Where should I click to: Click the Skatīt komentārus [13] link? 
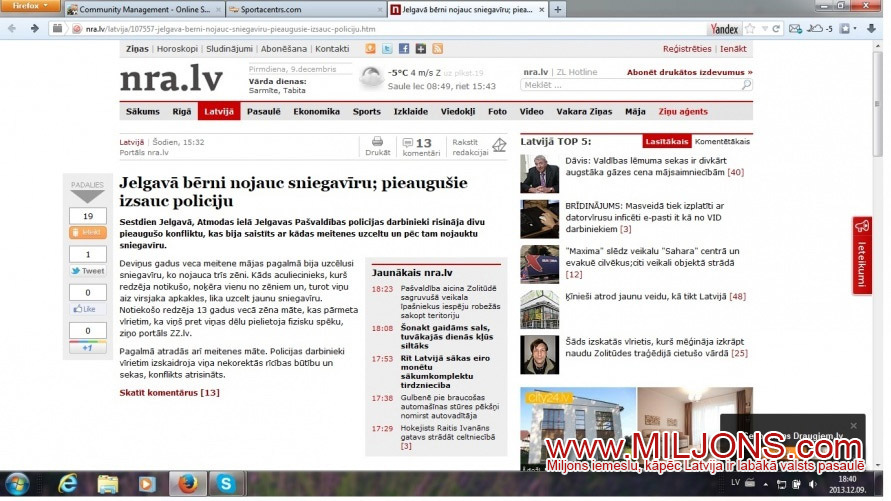coord(169,392)
